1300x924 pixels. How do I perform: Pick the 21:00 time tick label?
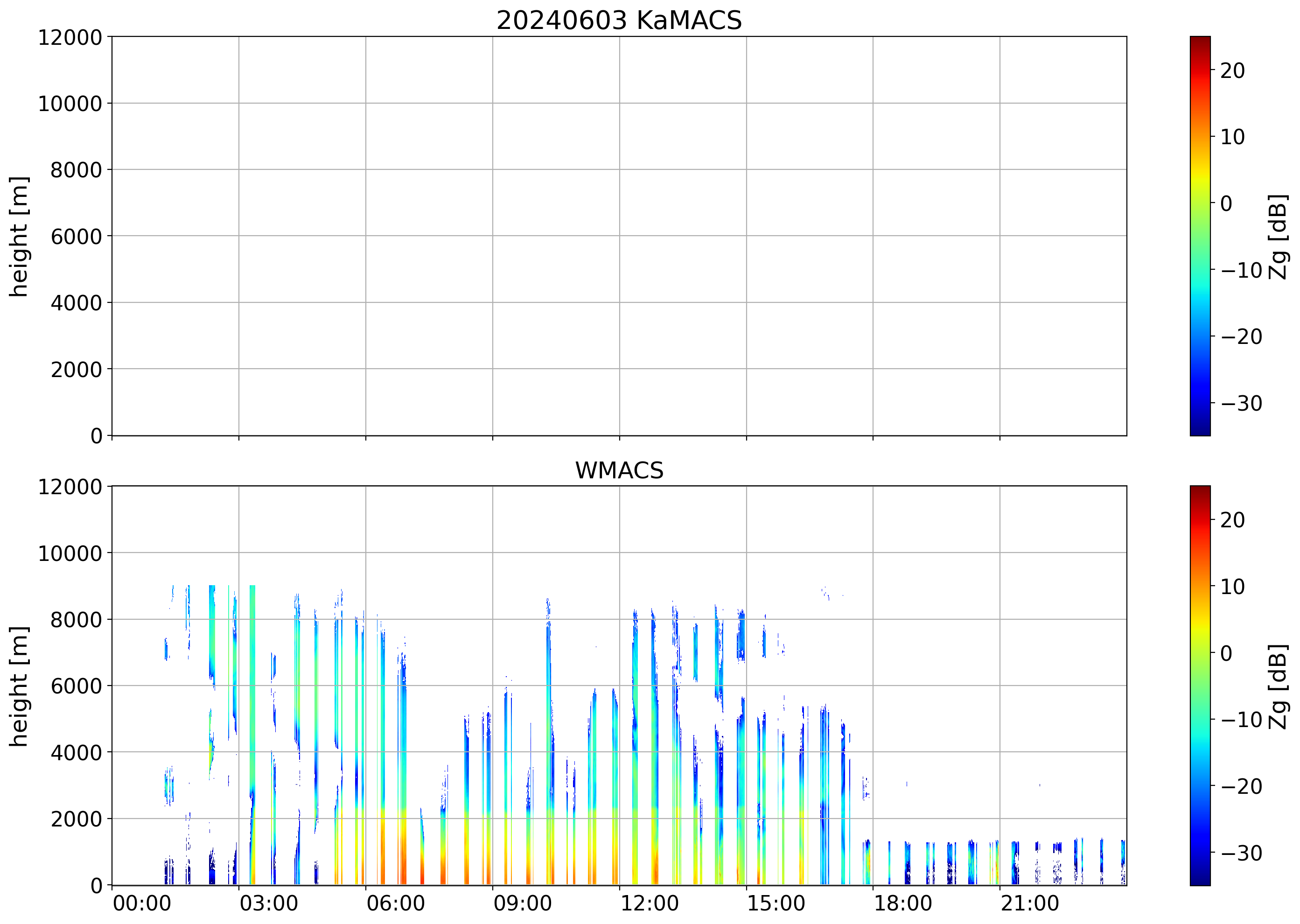(x=1030, y=903)
